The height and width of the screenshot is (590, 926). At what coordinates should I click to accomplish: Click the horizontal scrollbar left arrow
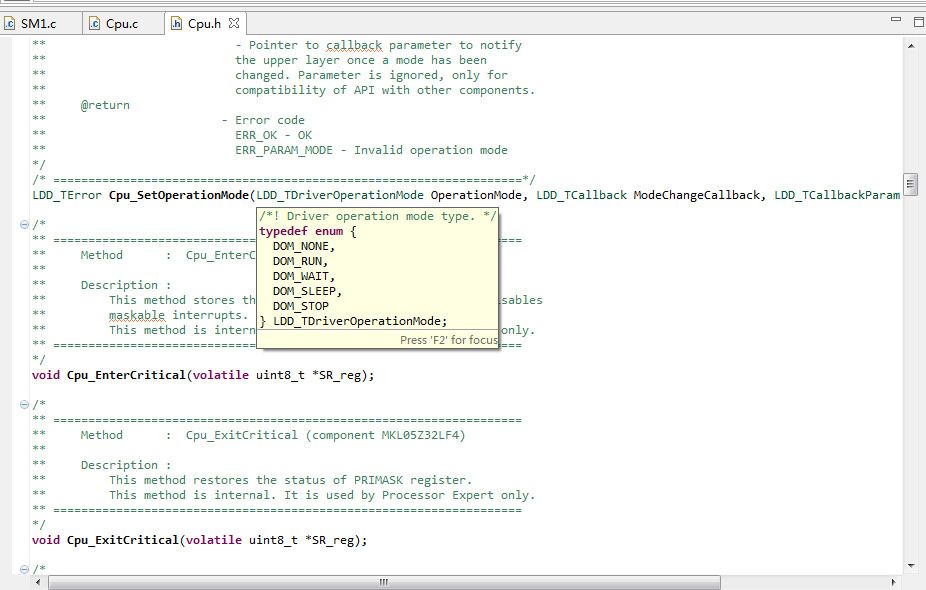(38, 582)
